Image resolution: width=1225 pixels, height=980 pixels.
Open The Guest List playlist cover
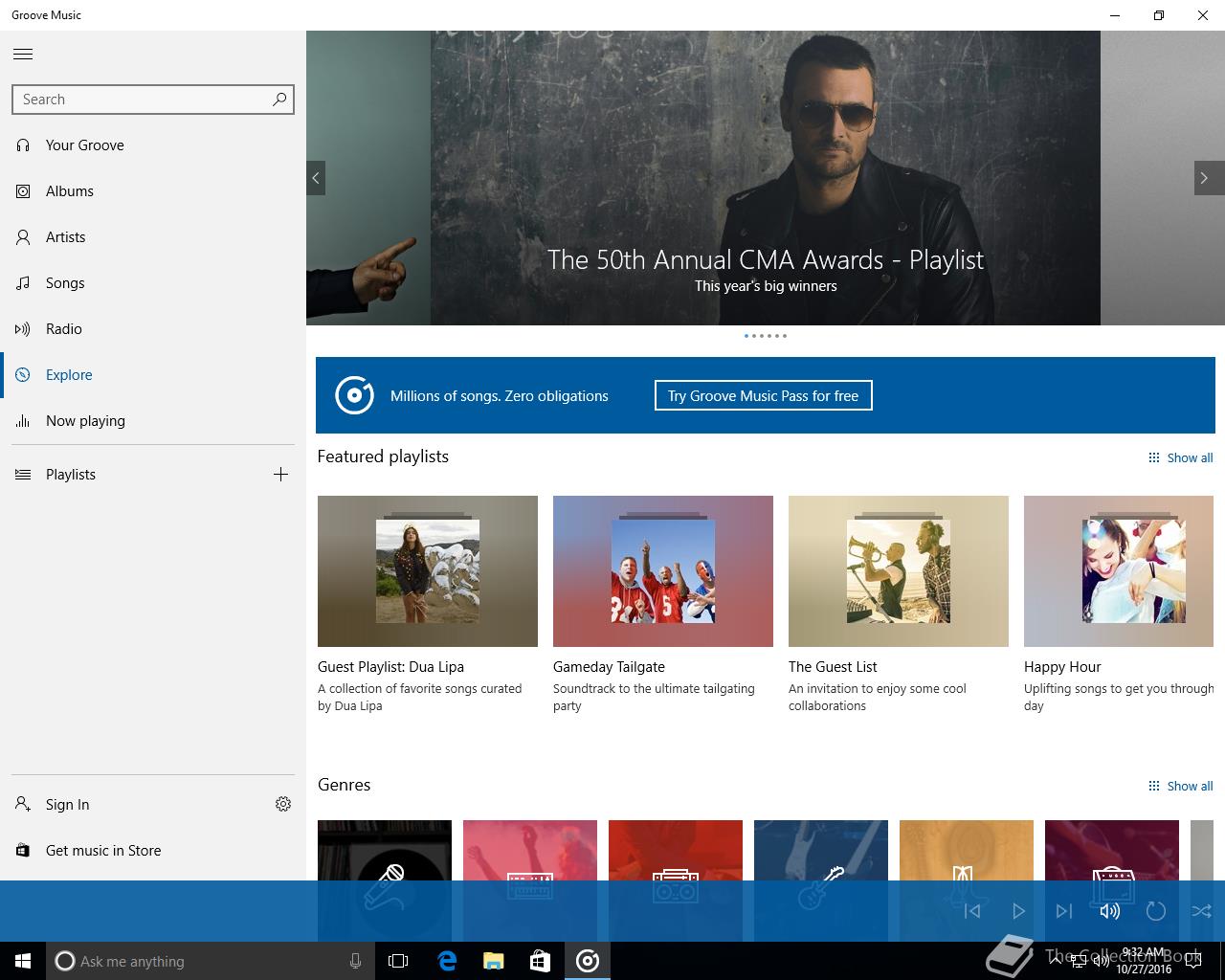(x=899, y=571)
